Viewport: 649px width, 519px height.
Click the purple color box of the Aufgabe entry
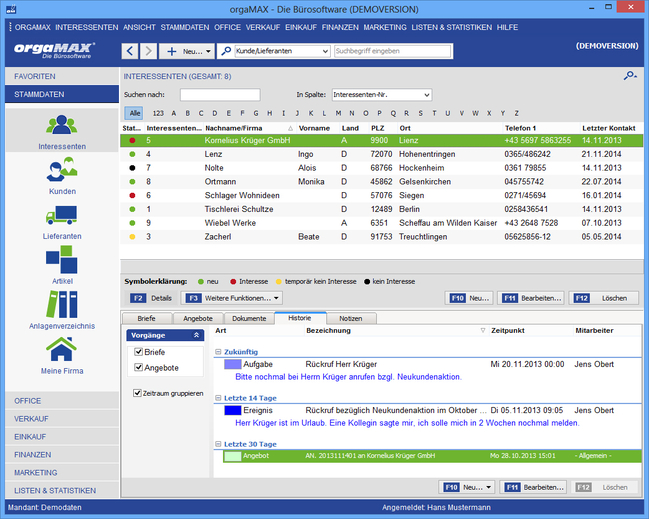tap(232, 364)
